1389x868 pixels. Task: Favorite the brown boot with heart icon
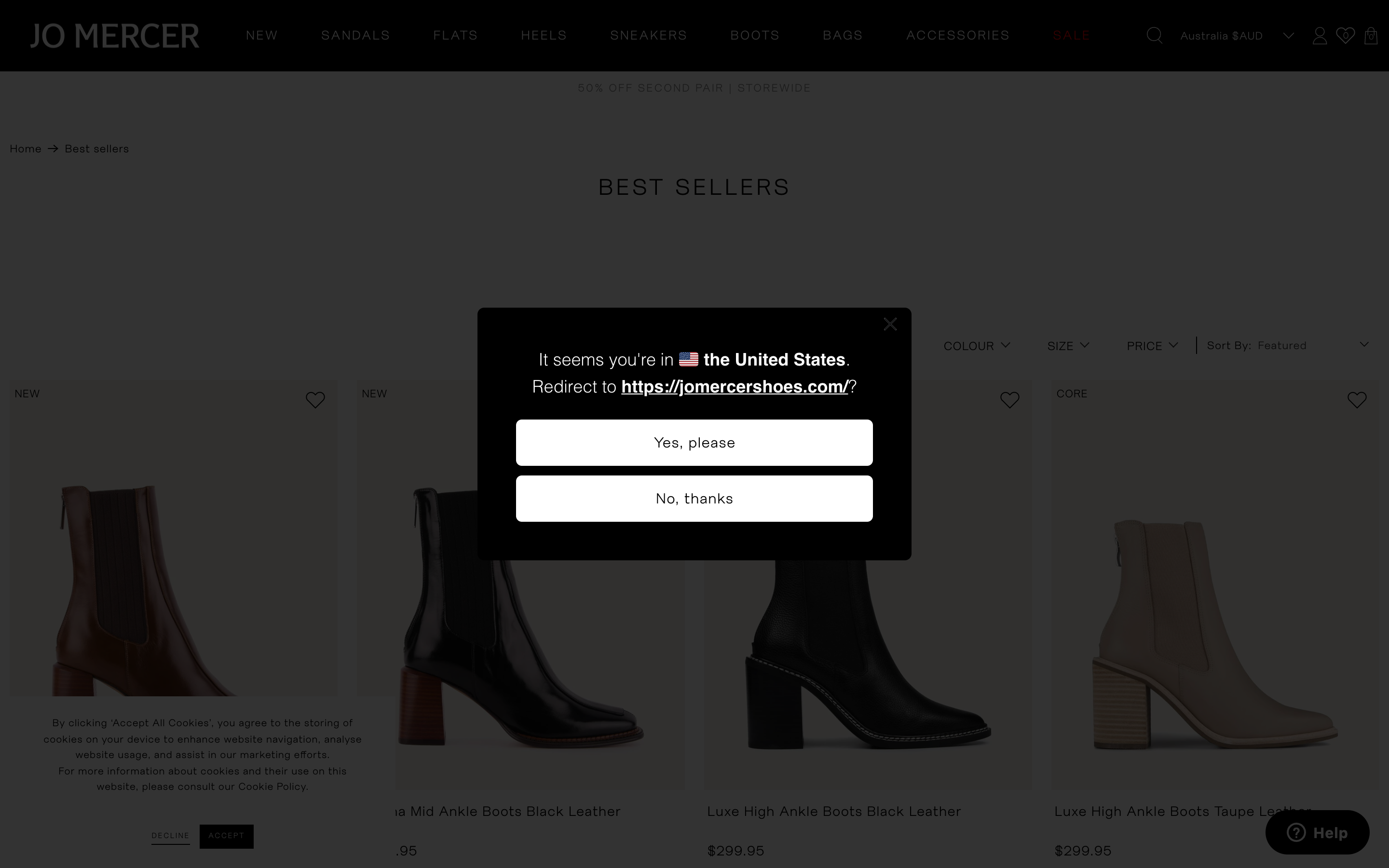(x=315, y=400)
